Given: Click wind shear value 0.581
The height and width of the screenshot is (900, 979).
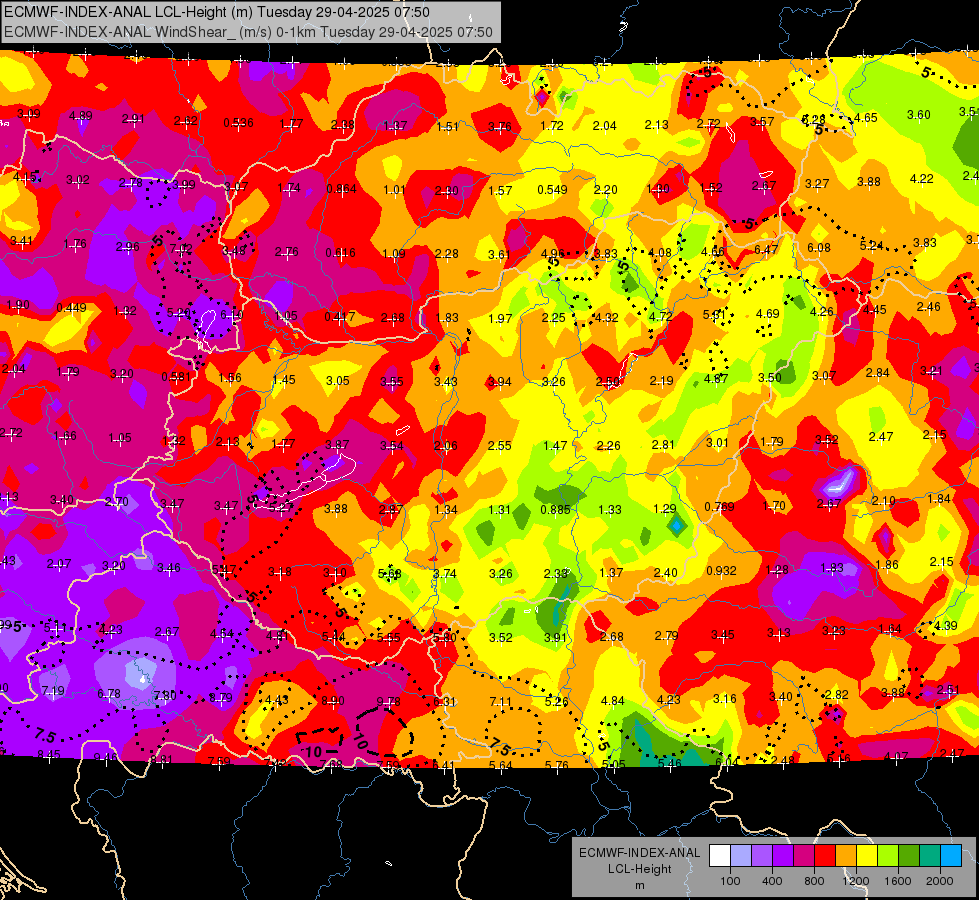Looking at the screenshot, I should [176, 377].
